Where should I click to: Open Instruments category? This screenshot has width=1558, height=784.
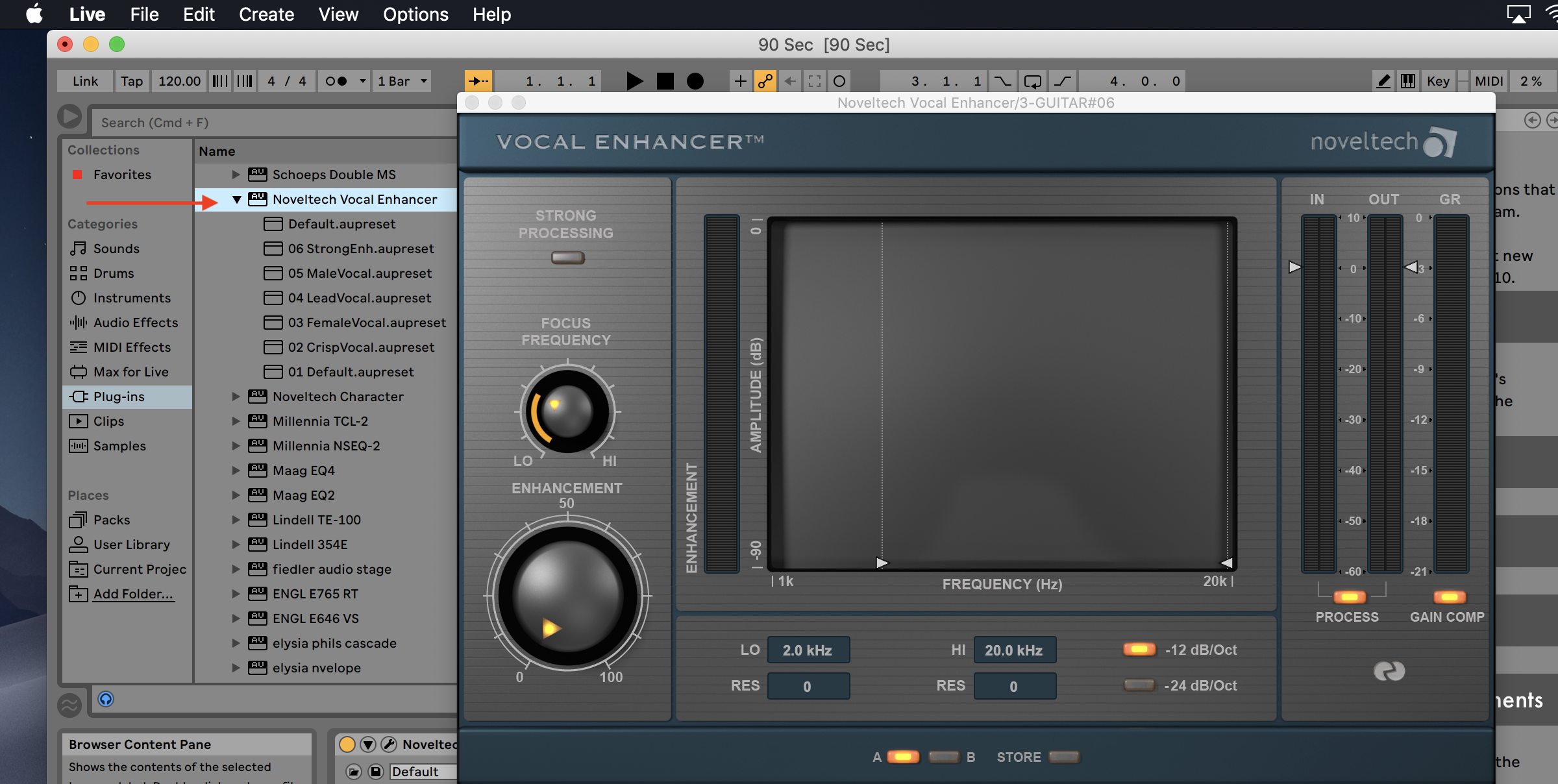[132, 298]
